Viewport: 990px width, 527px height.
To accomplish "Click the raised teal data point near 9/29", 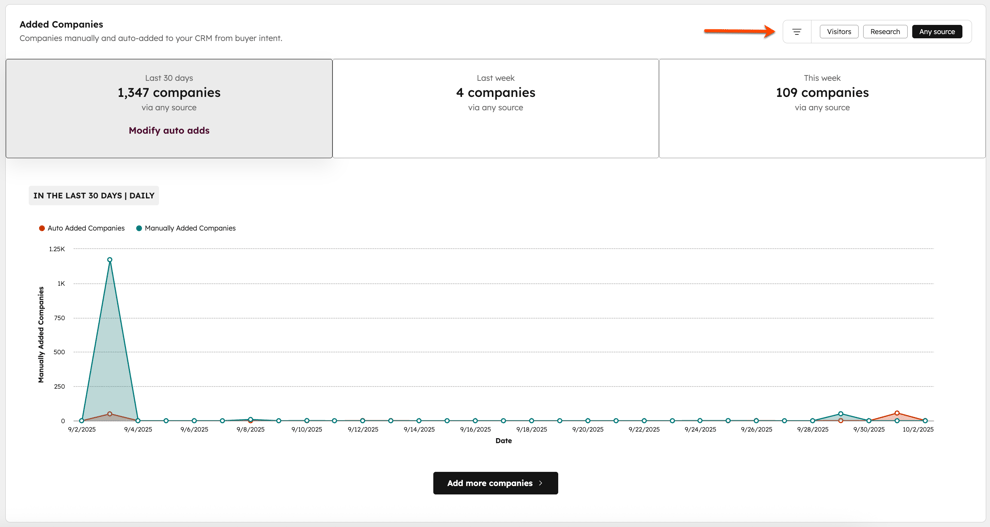I will click(x=841, y=414).
